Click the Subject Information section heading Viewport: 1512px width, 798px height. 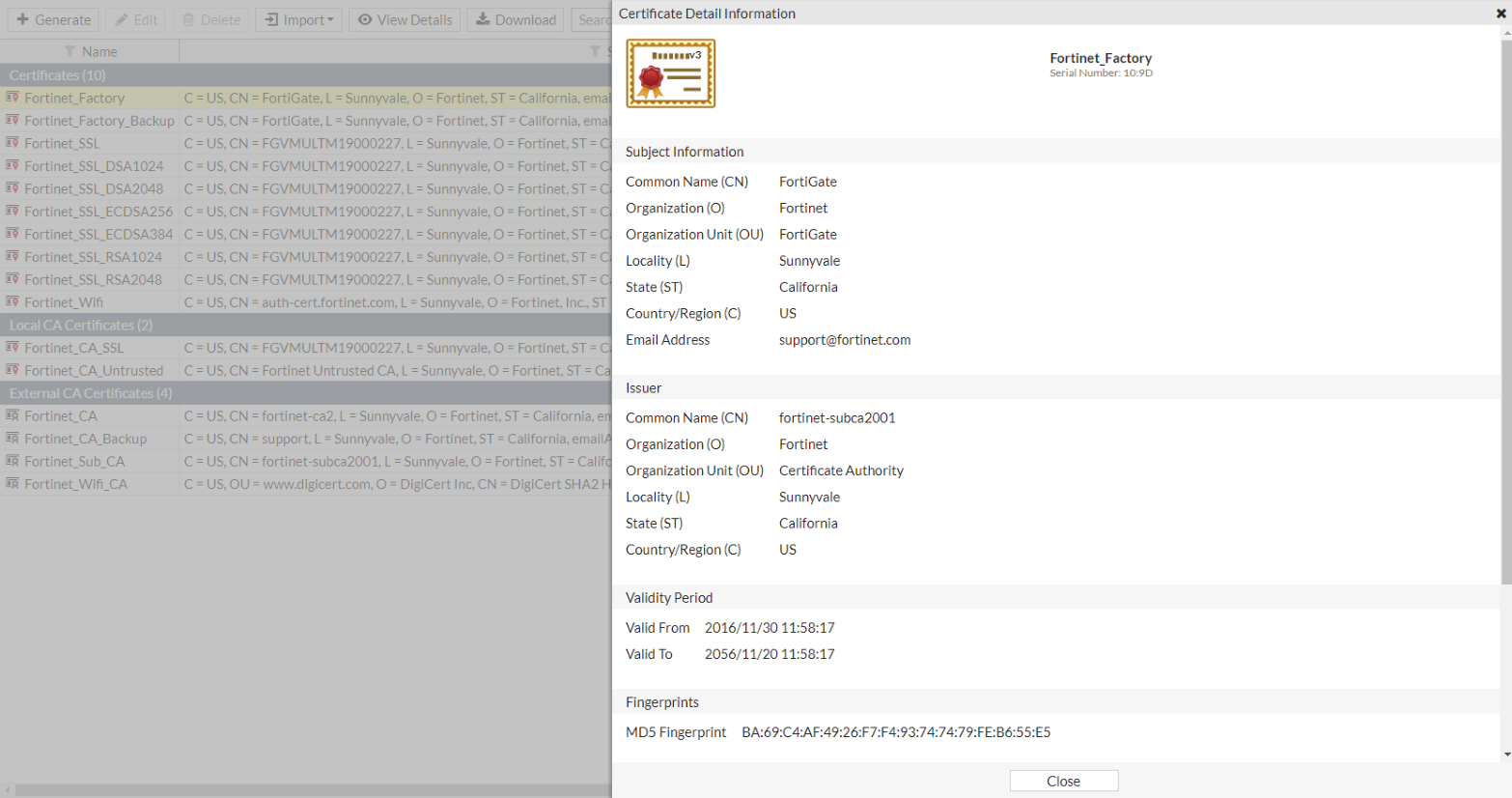click(685, 152)
